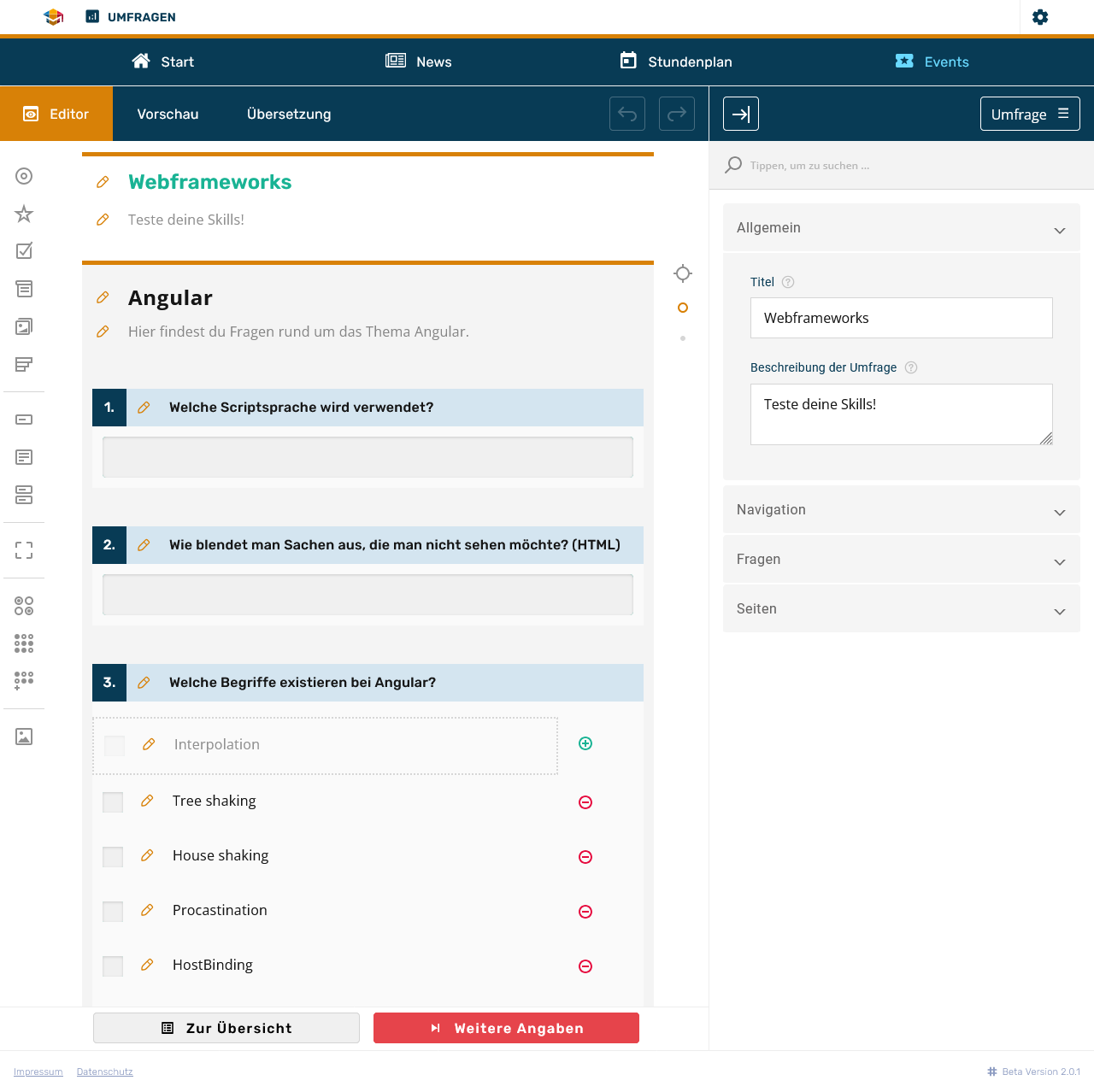Switch to the Übersetzung tab

[289, 114]
